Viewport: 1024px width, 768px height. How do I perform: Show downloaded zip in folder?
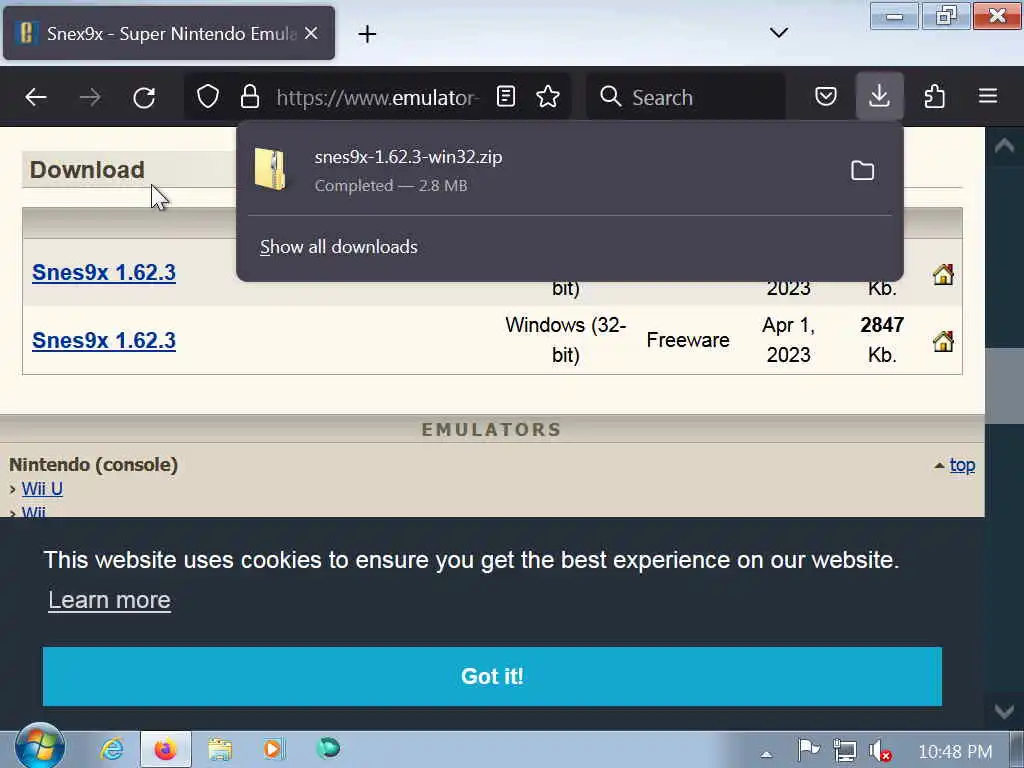[862, 170]
